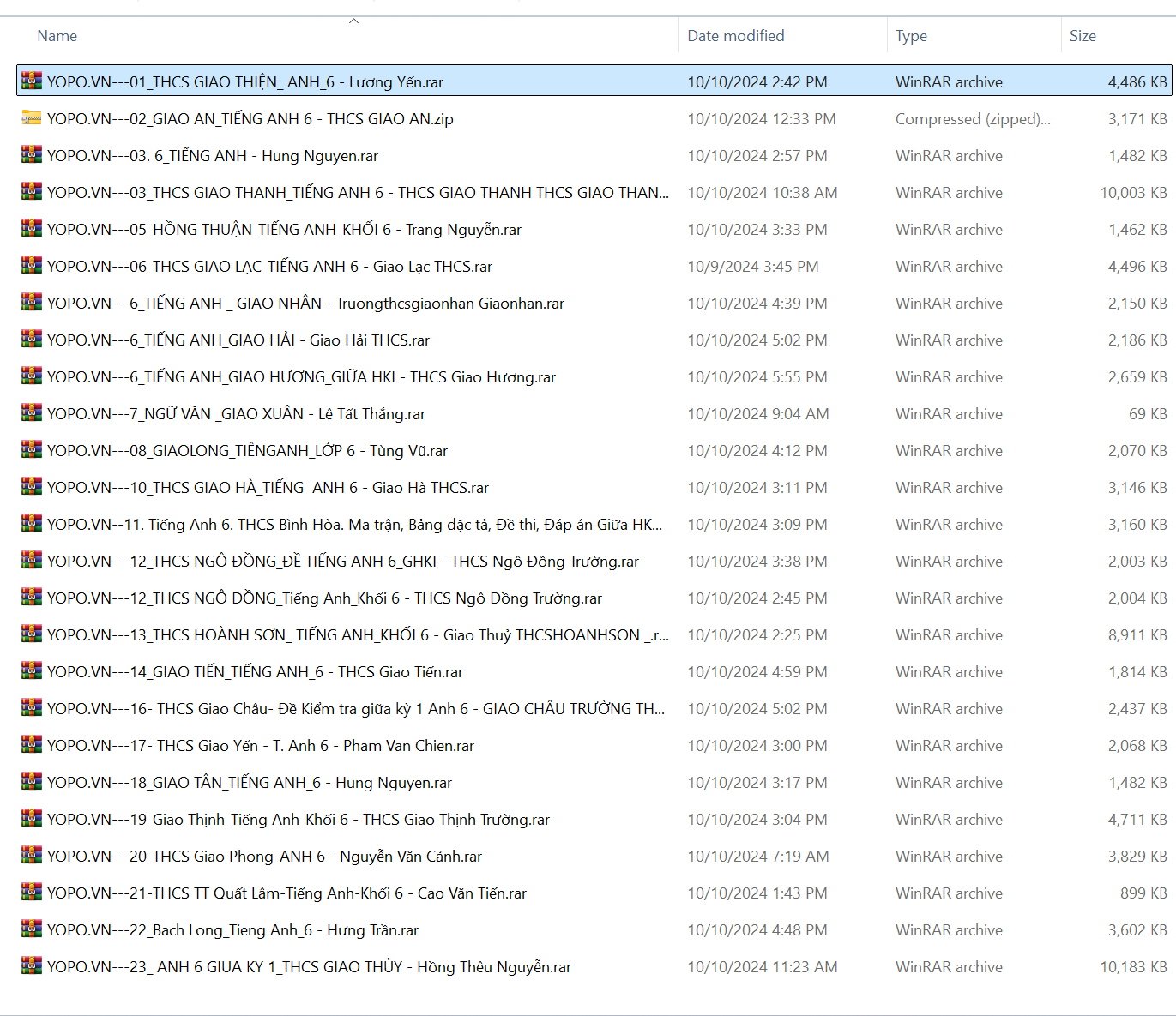Click the 10,003 KB size cell
The height and width of the screenshot is (1016, 1176).
click(x=1134, y=193)
